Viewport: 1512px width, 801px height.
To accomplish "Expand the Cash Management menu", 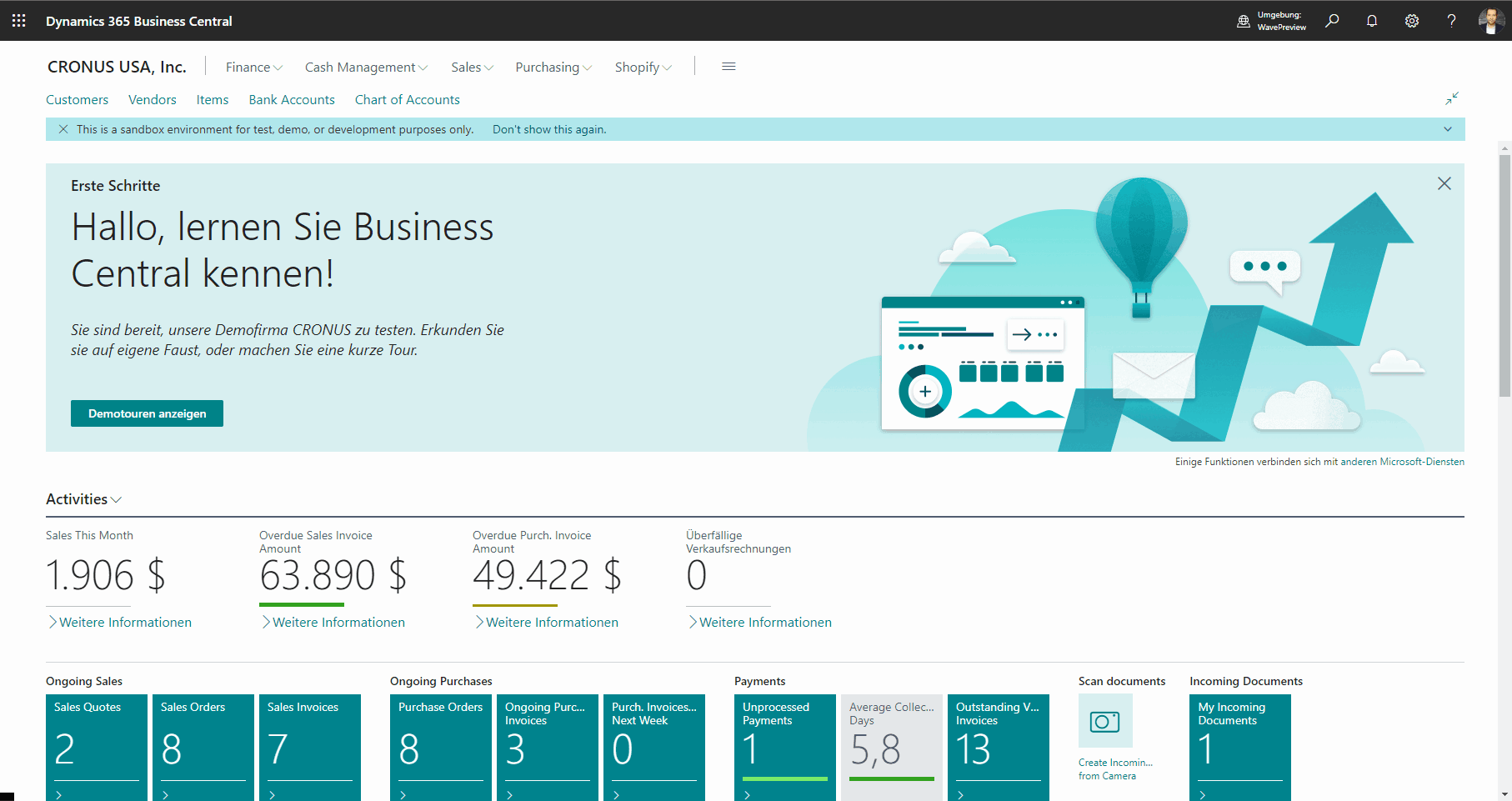I will point(366,67).
